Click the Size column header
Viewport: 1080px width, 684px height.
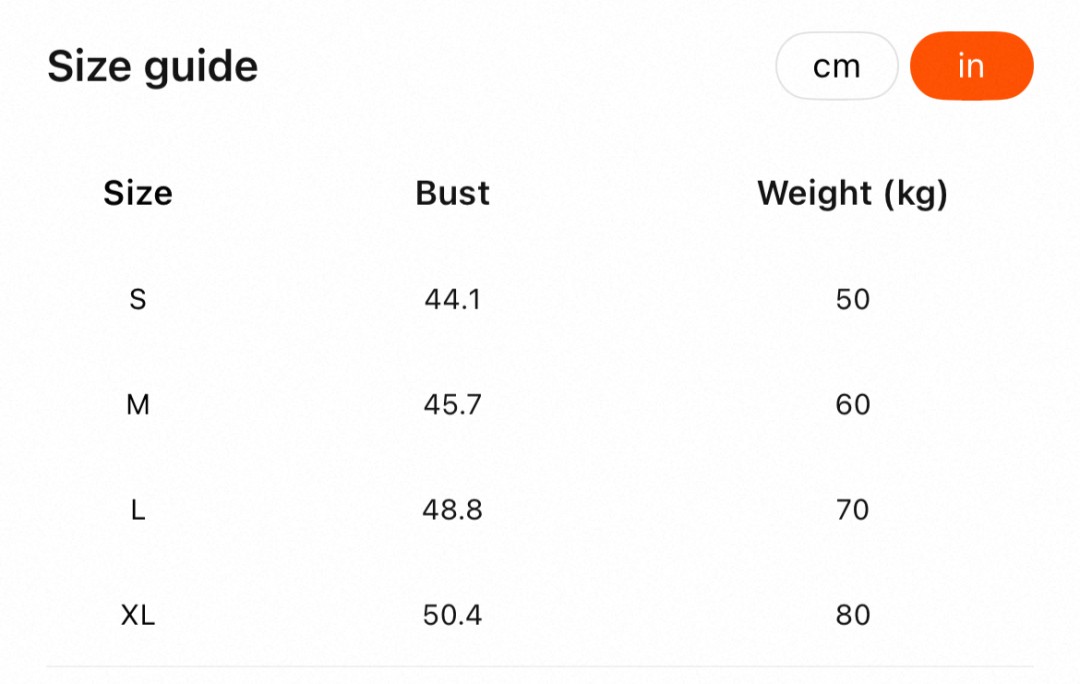click(x=138, y=193)
